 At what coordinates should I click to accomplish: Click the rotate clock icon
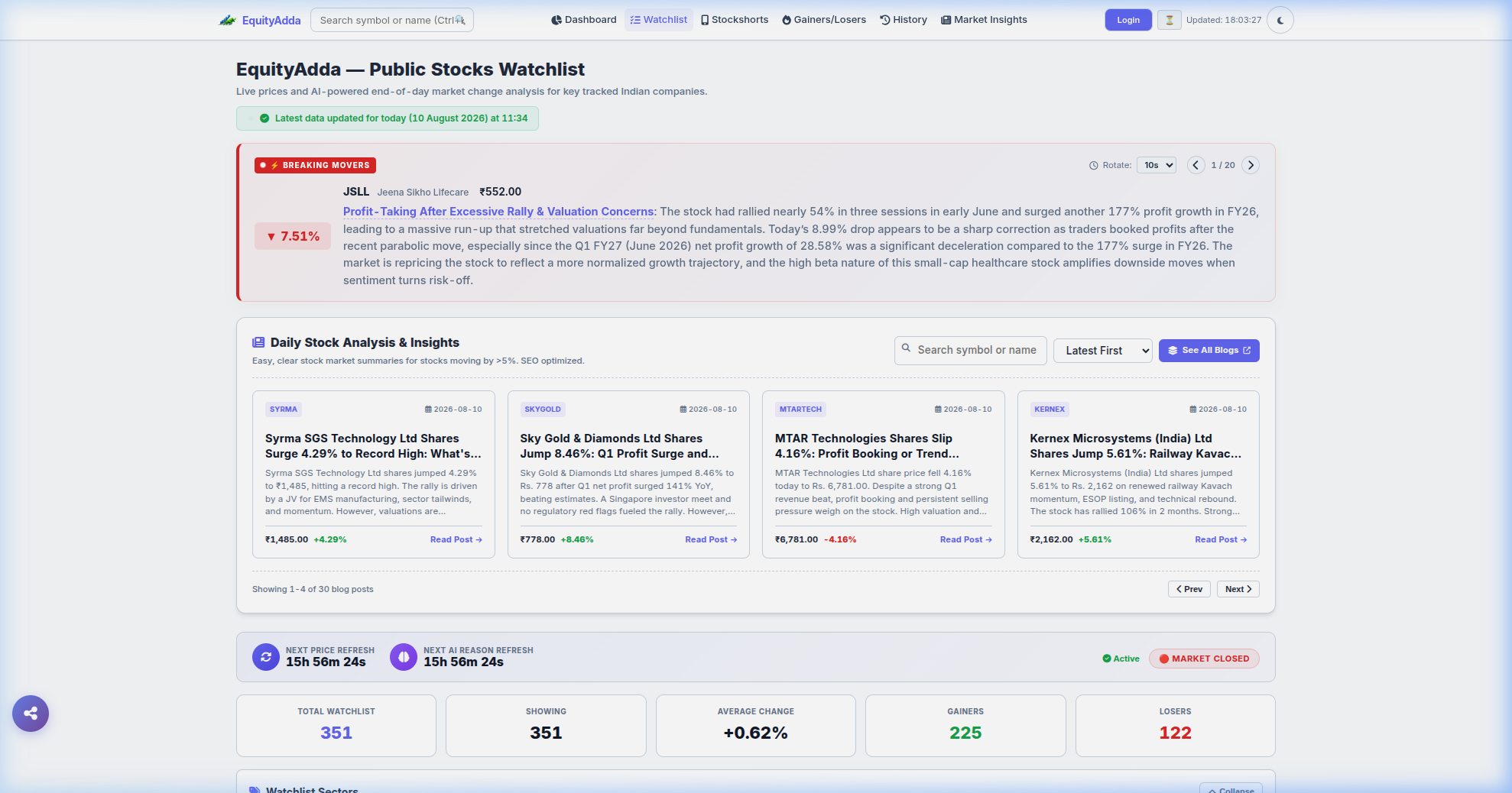pyautogui.click(x=1093, y=165)
